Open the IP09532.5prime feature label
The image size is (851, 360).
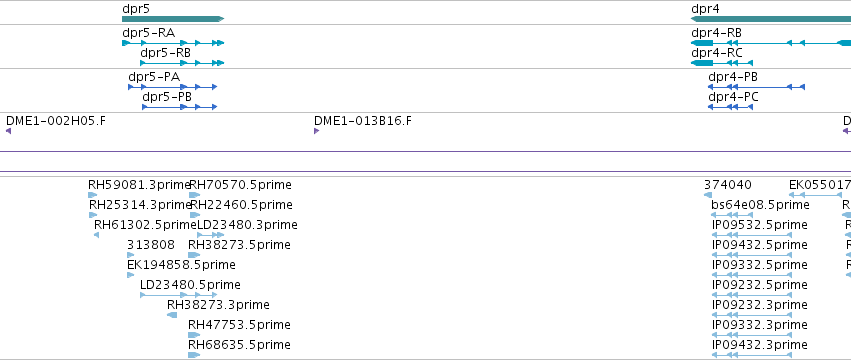click(x=760, y=225)
